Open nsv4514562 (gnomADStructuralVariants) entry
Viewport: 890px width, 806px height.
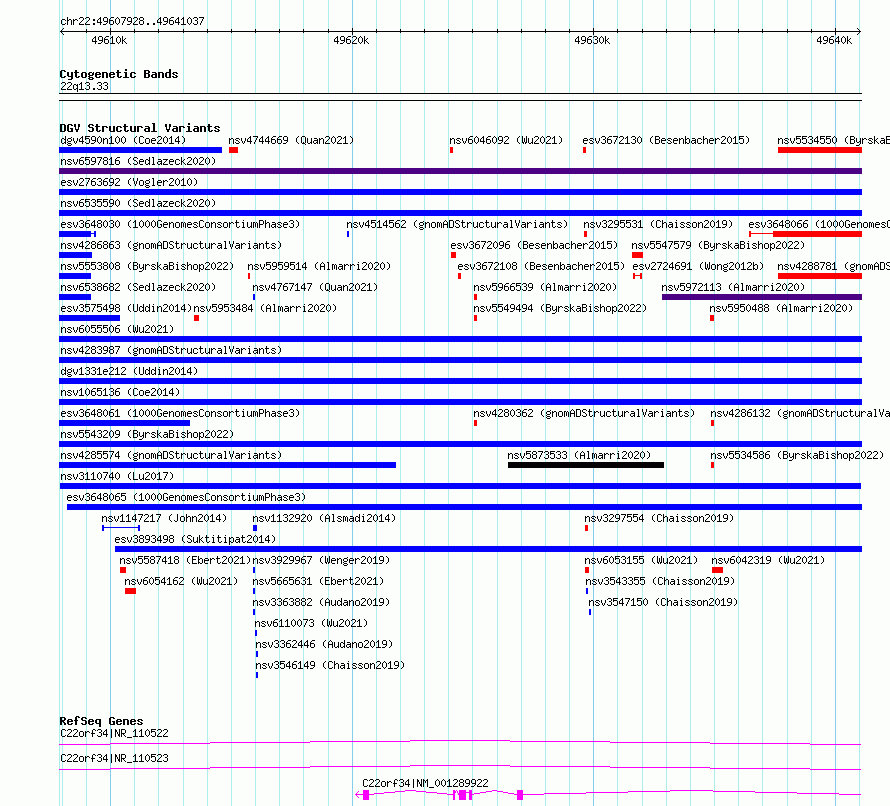pyautogui.click(x=457, y=224)
